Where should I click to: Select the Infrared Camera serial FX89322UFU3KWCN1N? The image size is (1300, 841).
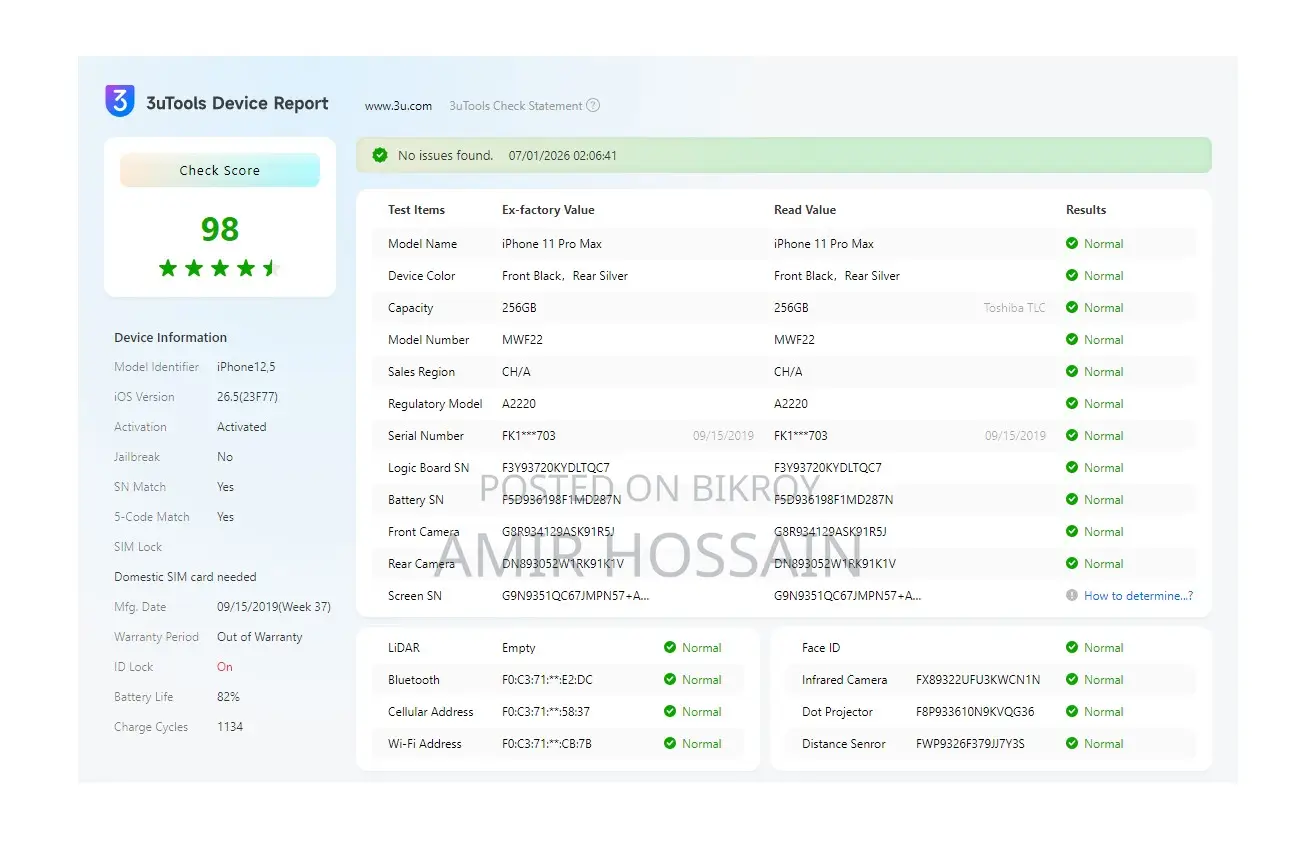pos(978,679)
